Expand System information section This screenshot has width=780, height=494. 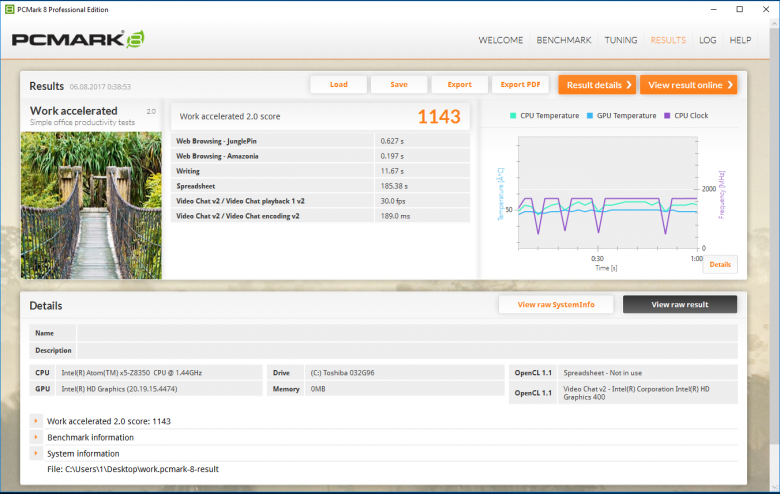pos(36,454)
